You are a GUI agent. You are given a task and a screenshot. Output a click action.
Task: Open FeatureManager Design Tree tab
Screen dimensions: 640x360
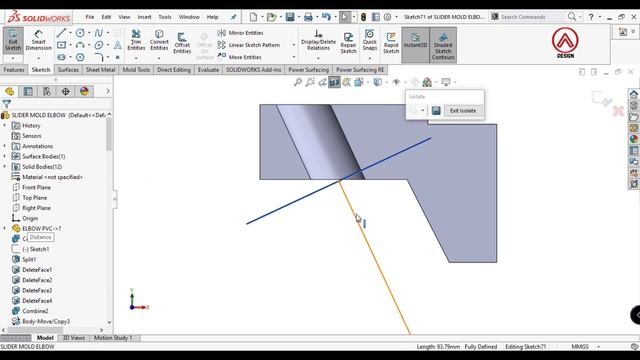(x=9, y=91)
